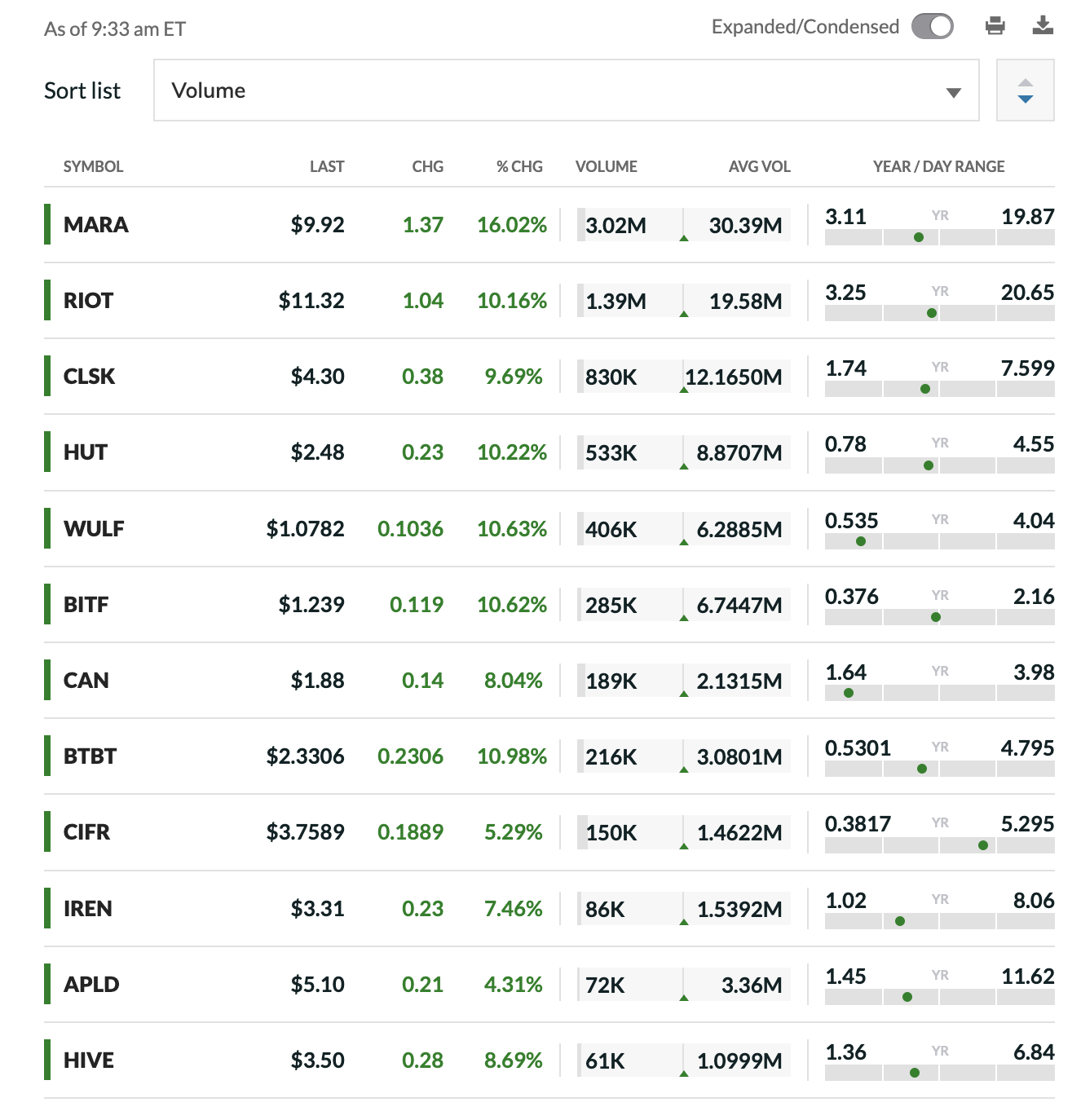Select RIOT last price $11.32
This screenshot has height=1120, width=1081.
(311, 301)
